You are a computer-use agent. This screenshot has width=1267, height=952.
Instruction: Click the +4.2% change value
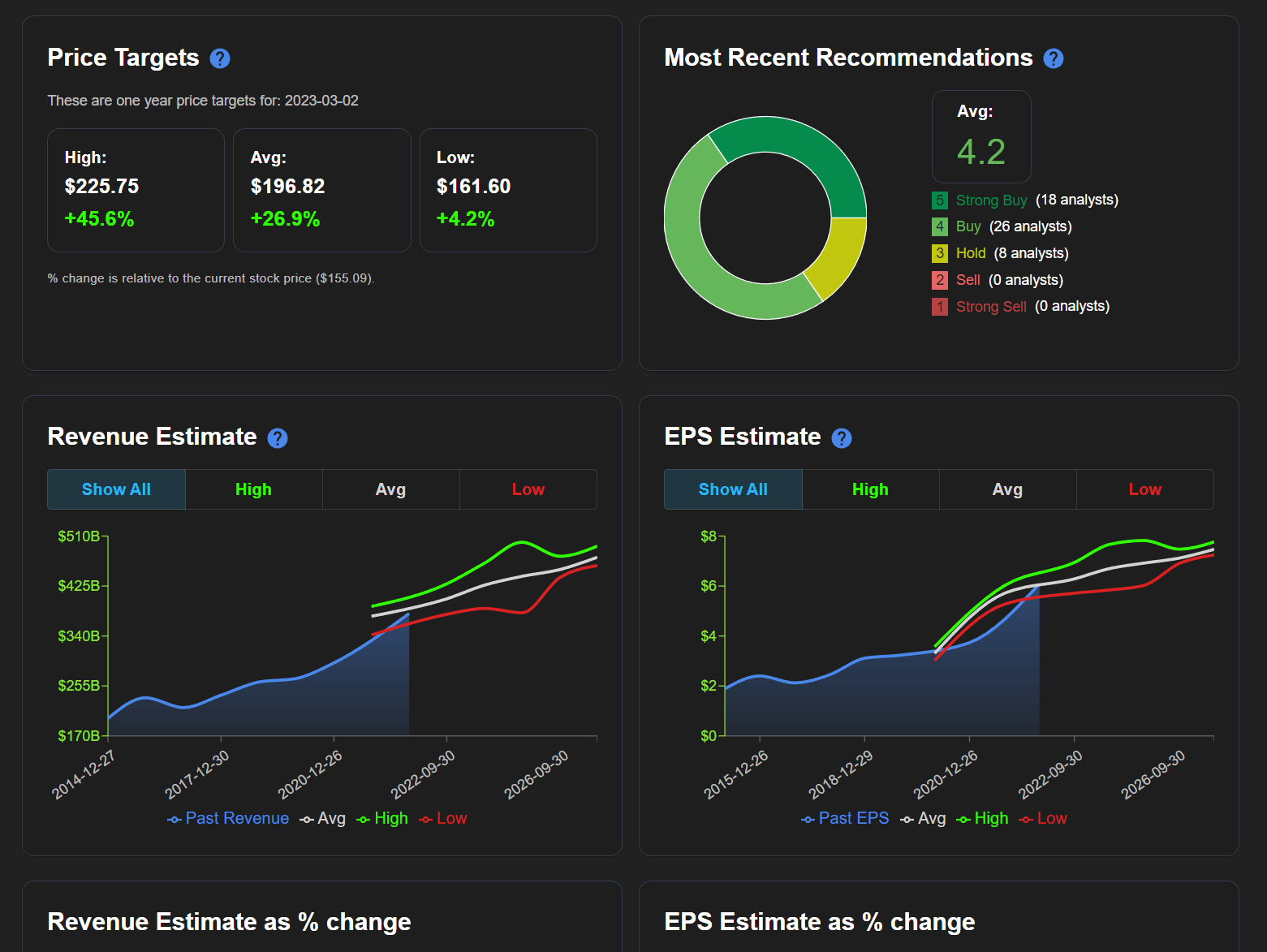(x=465, y=219)
